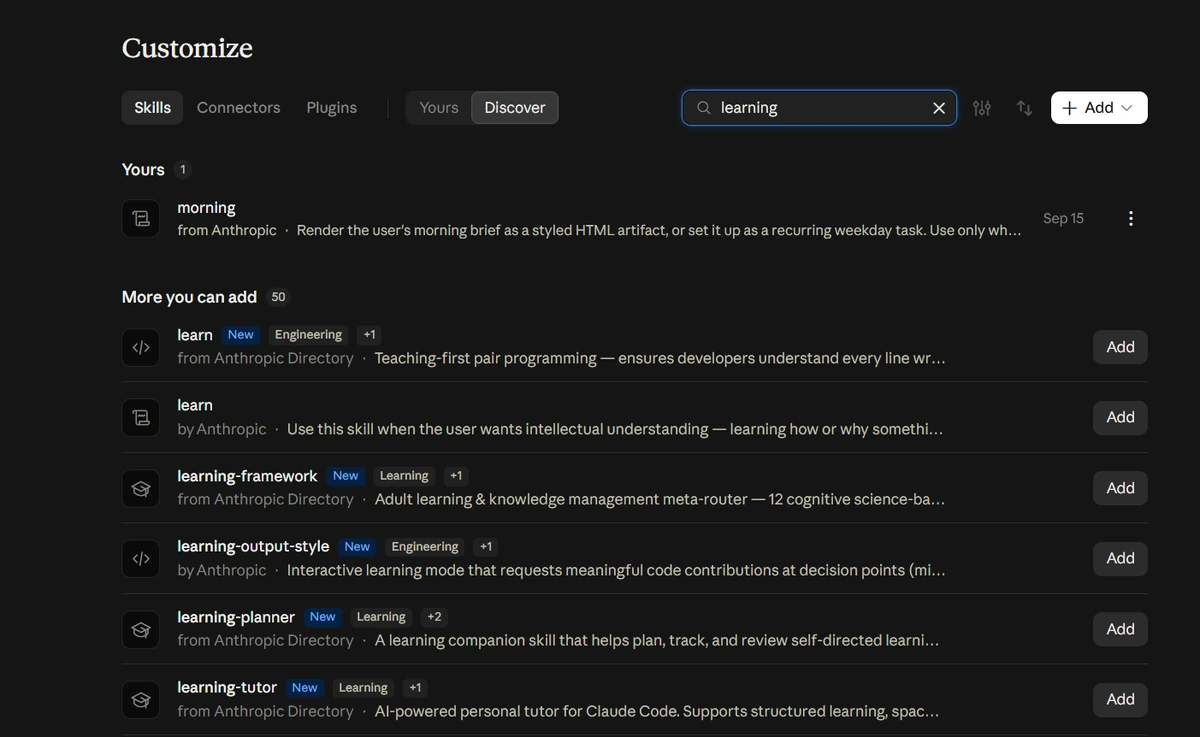Viewport: 1200px width, 737px height.
Task: Add the learning-planner skill
Action: coord(1120,629)
